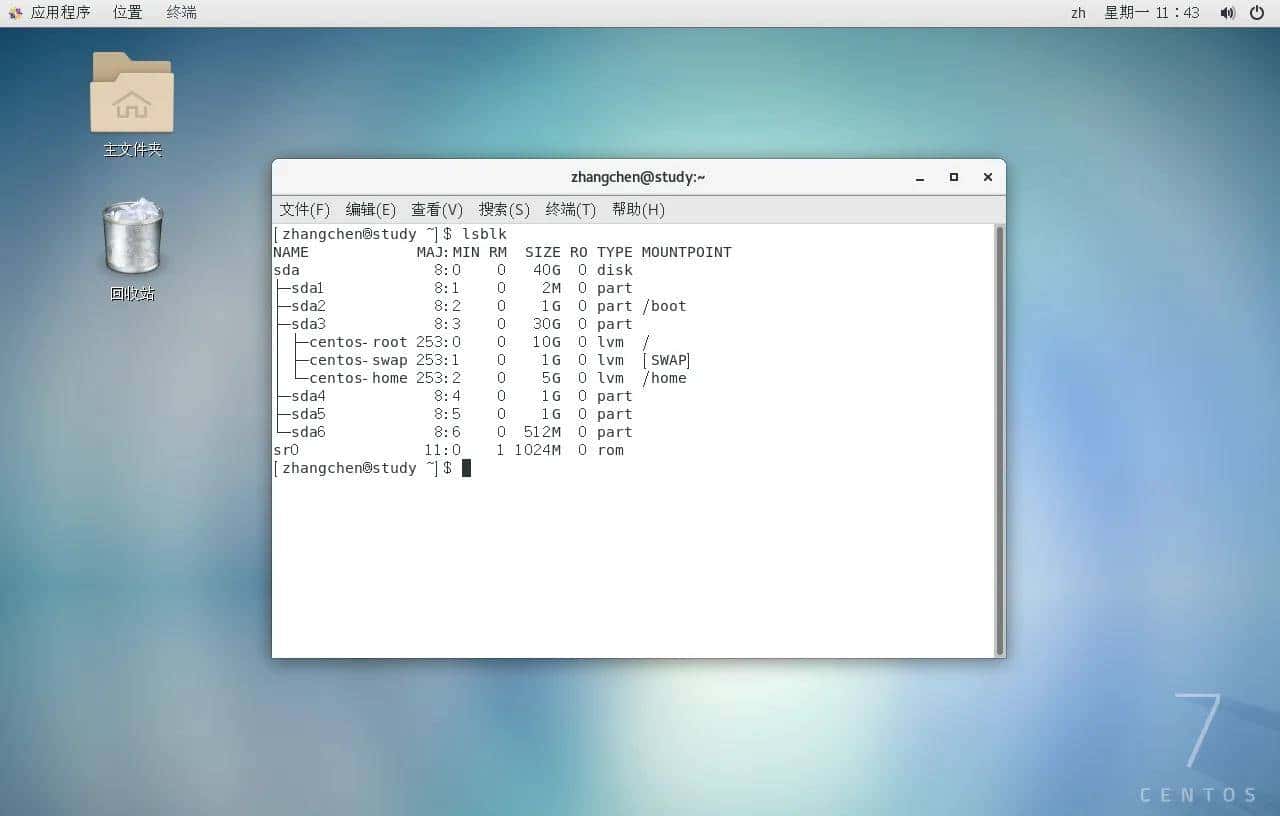Click the sda5 partition name
The width and height of the screenshot is (1280, 816).
pyautogui.click(x=308, y=414)
